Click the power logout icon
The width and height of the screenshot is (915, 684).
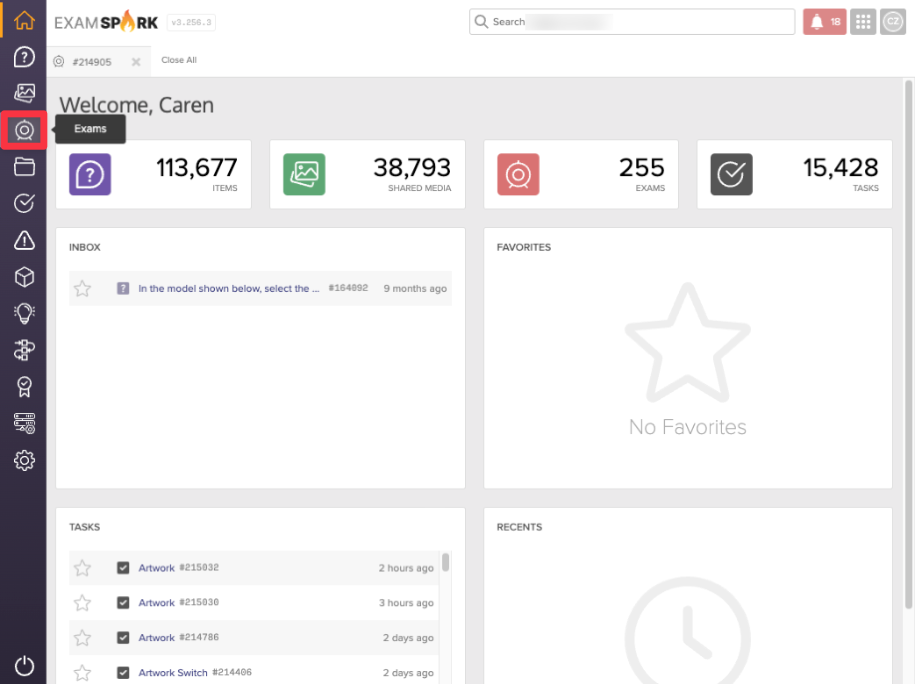point(24,666)
